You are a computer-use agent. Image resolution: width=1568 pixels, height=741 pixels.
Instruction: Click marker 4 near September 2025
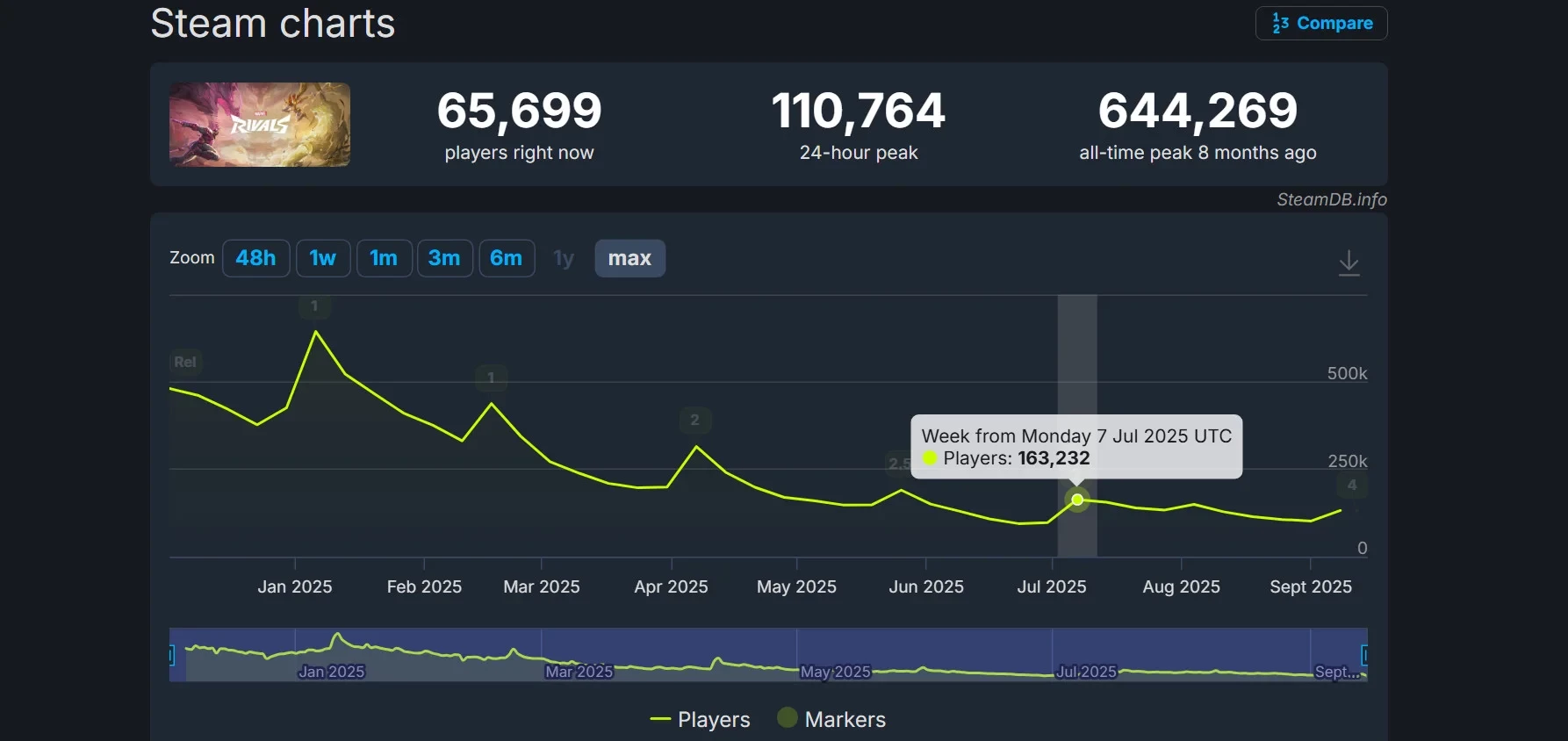[x=1351, y=485]
